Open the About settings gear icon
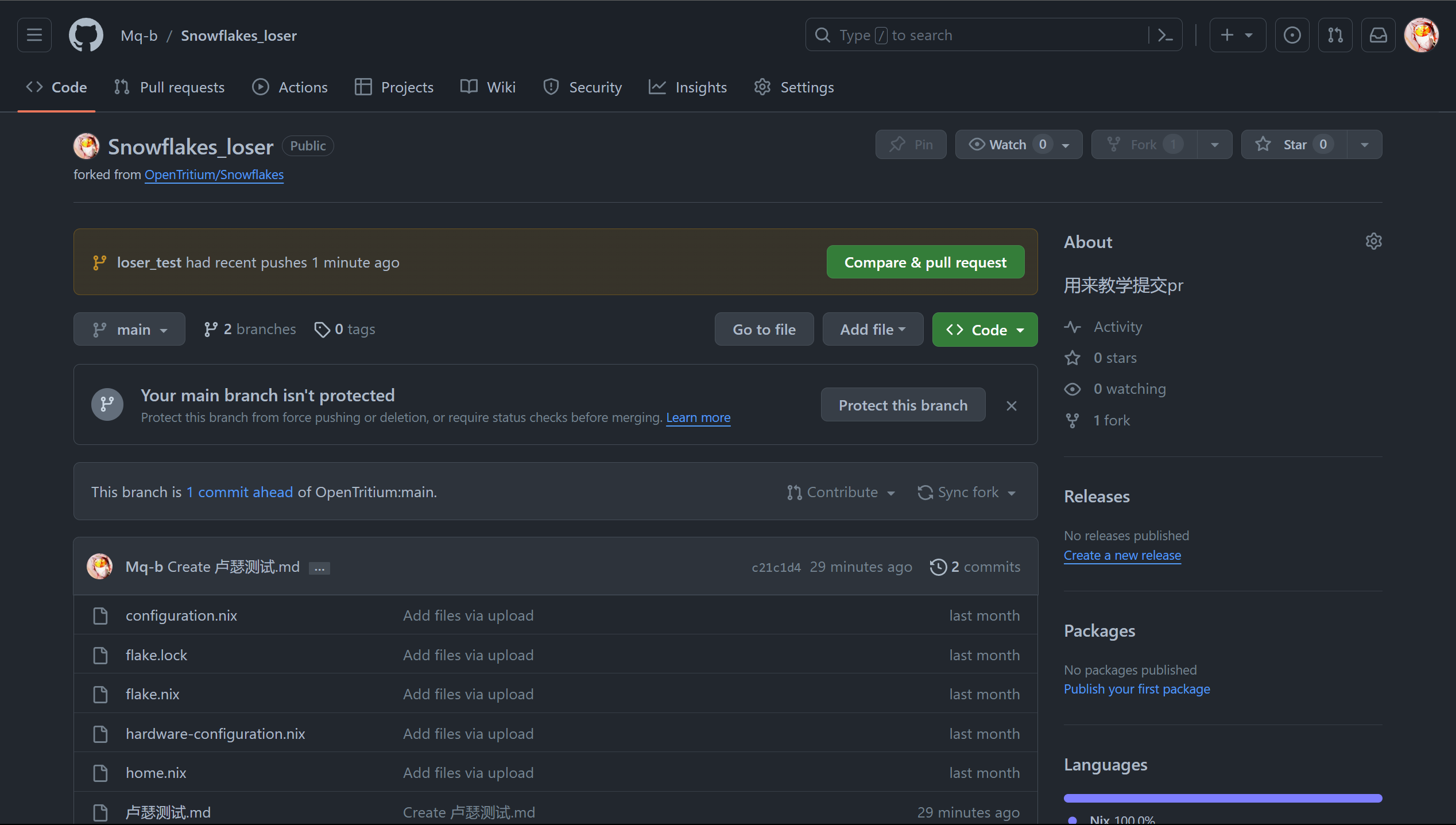This screenshot has height=825, width=1456. coord(1373,241)
